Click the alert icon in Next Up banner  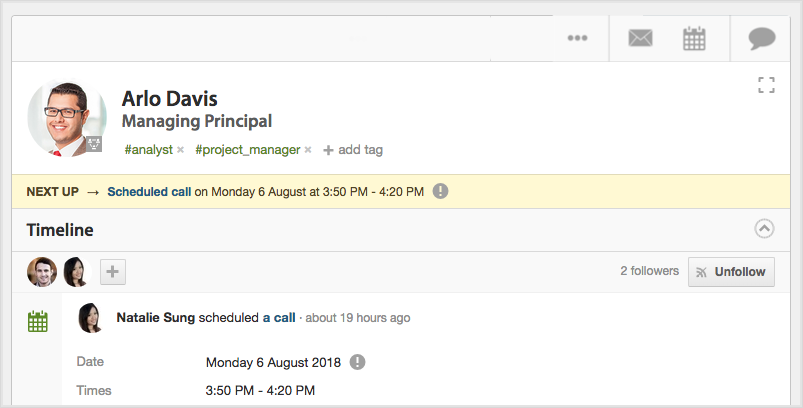tap(440, 191)
